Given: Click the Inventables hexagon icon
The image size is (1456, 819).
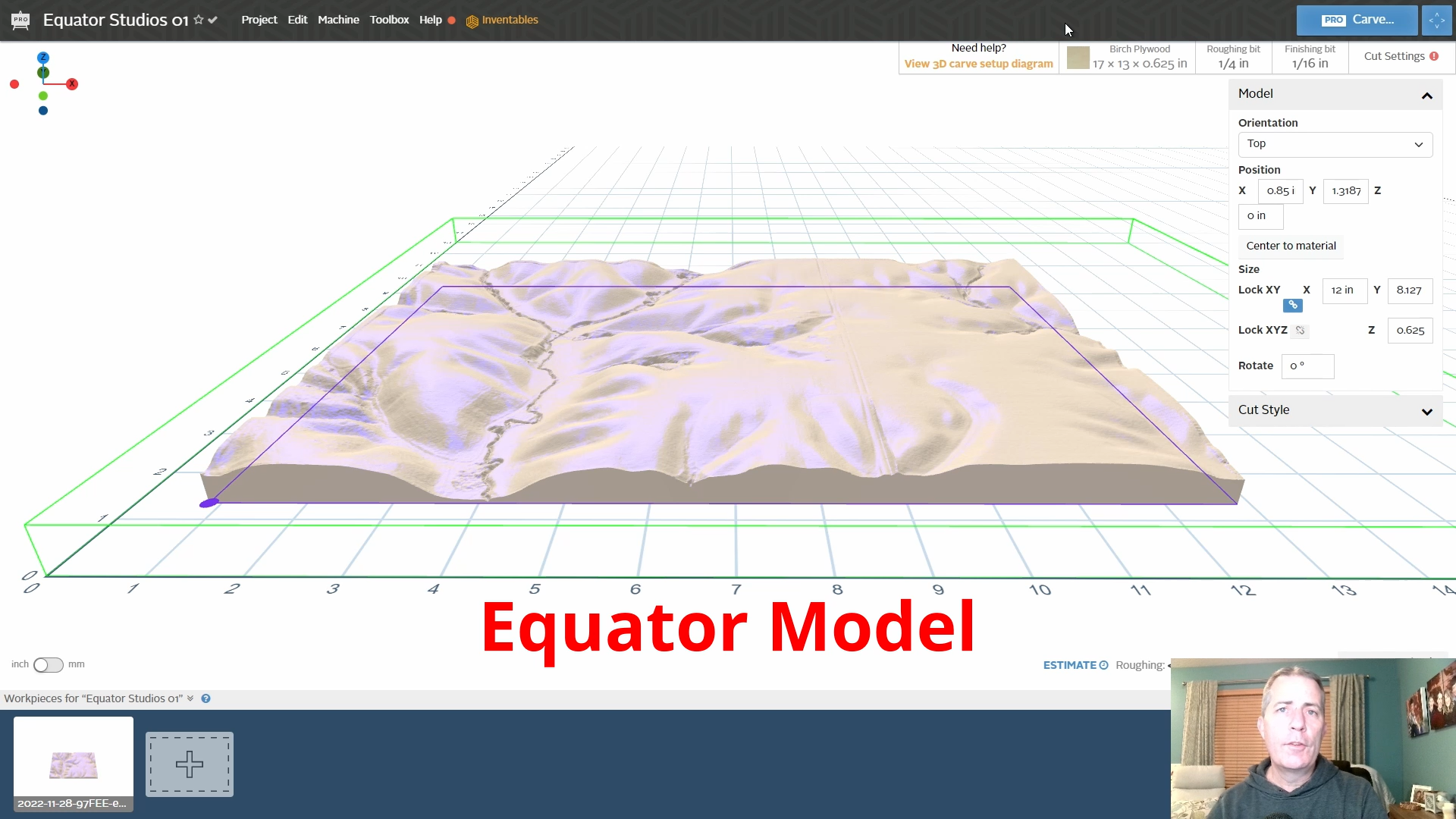Looking at the screenshot, I should tap(472, 20).
